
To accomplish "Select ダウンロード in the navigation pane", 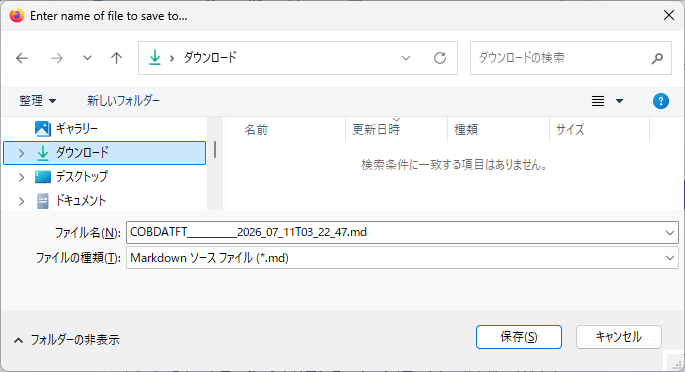I will pos(104,153).
